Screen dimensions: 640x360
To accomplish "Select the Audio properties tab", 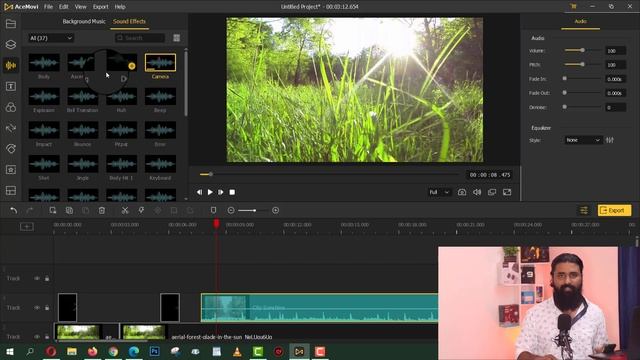I will coord(580,21).
